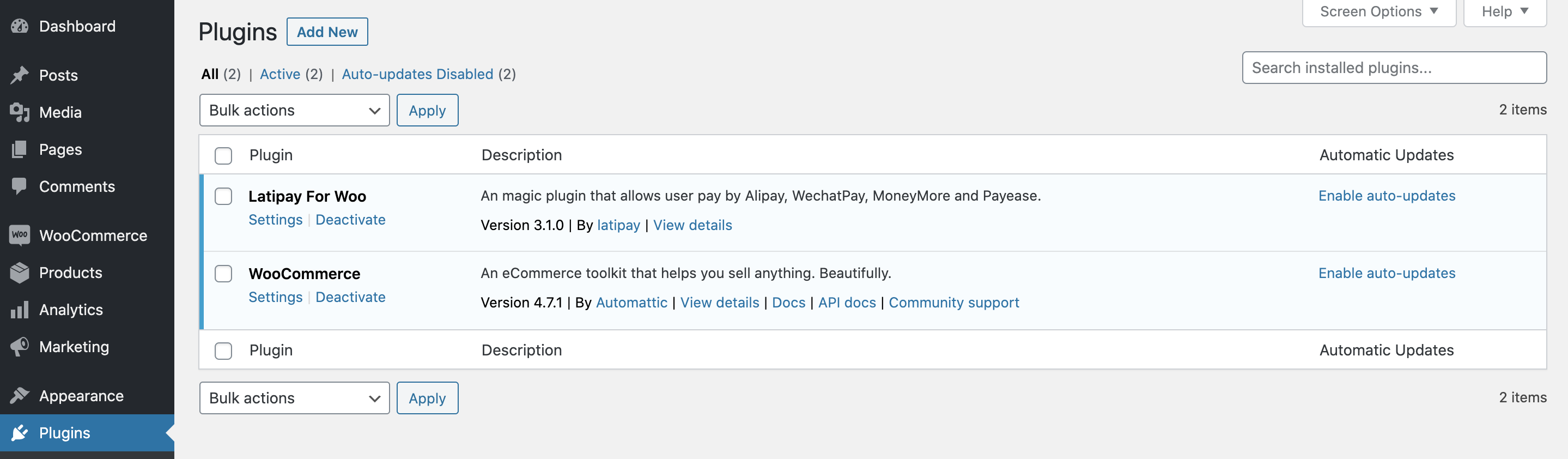This screenshot has height=459, width=1568.
Task: Click the bottom Automatic Updates column header
Action: (x=1387, y=351)
